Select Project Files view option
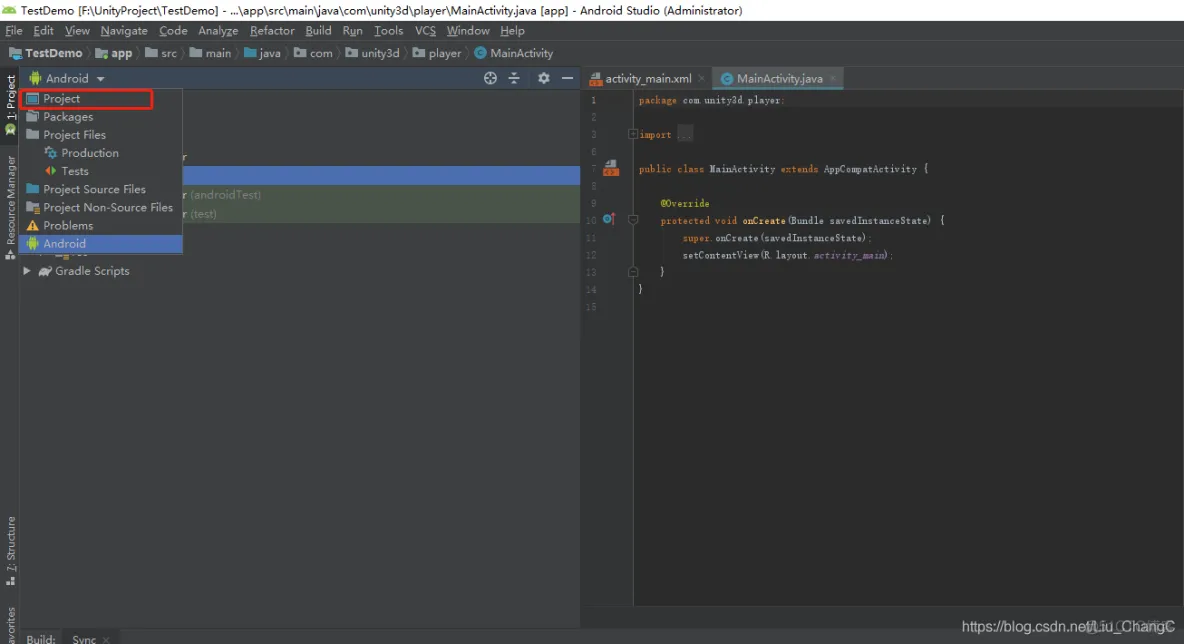The width and height of the screenshot is (1184, 644). (100, 135)
